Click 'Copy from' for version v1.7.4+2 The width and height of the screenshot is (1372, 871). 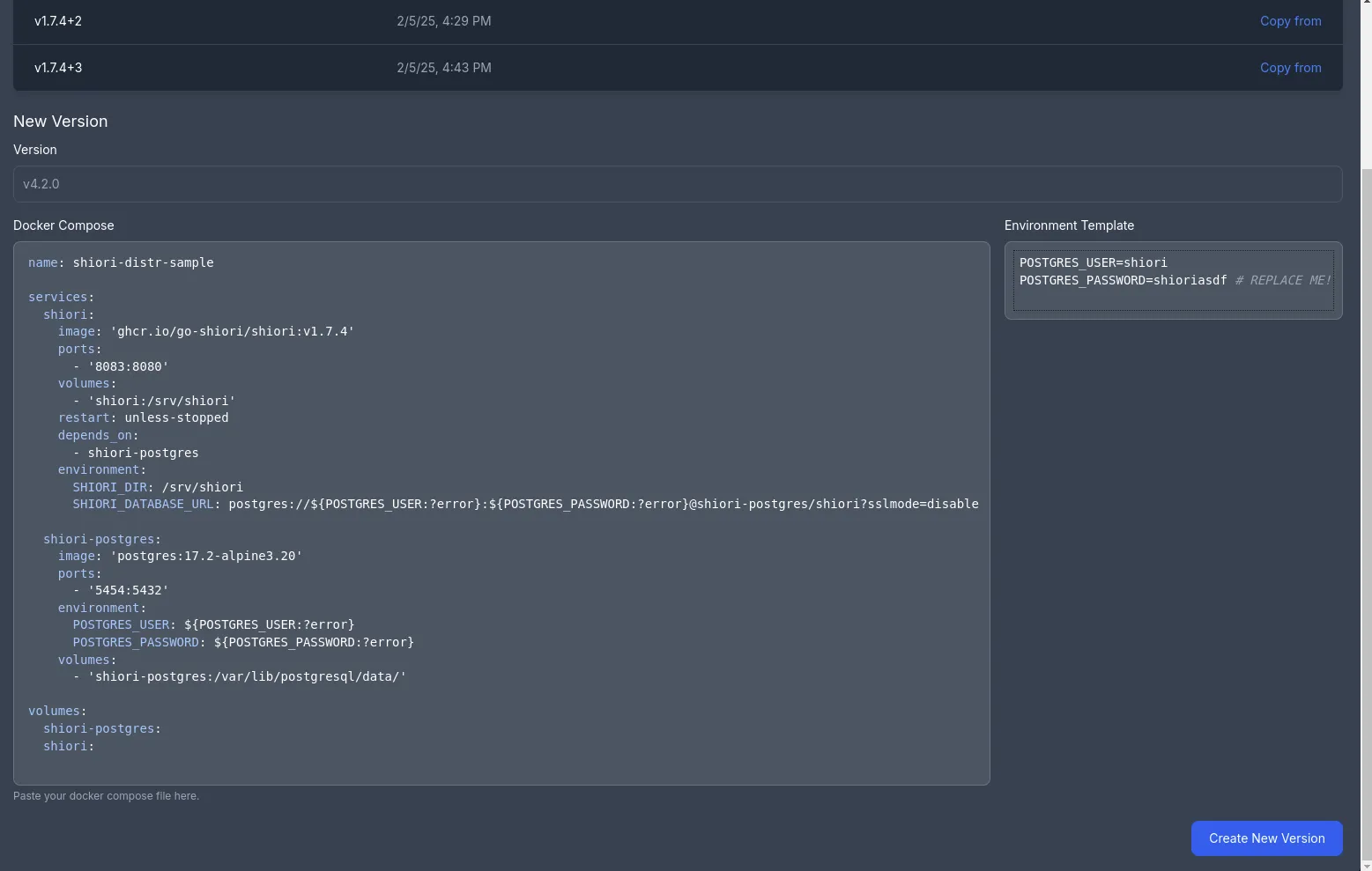tap(1290, 21)
